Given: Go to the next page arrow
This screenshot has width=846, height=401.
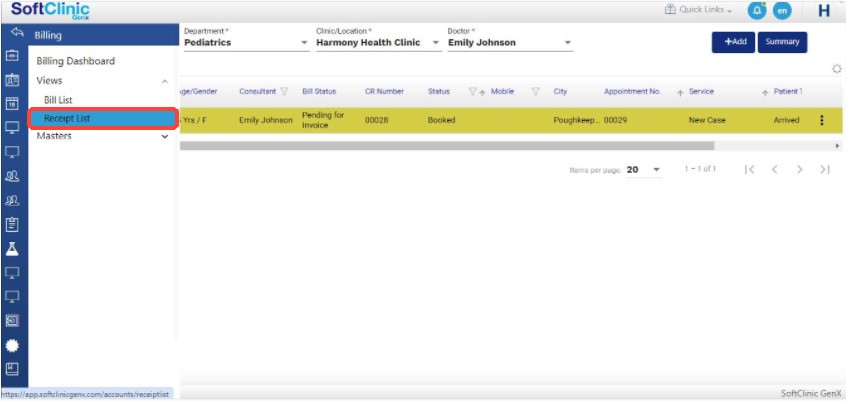Looking at the screenshot, I should 800,170.
